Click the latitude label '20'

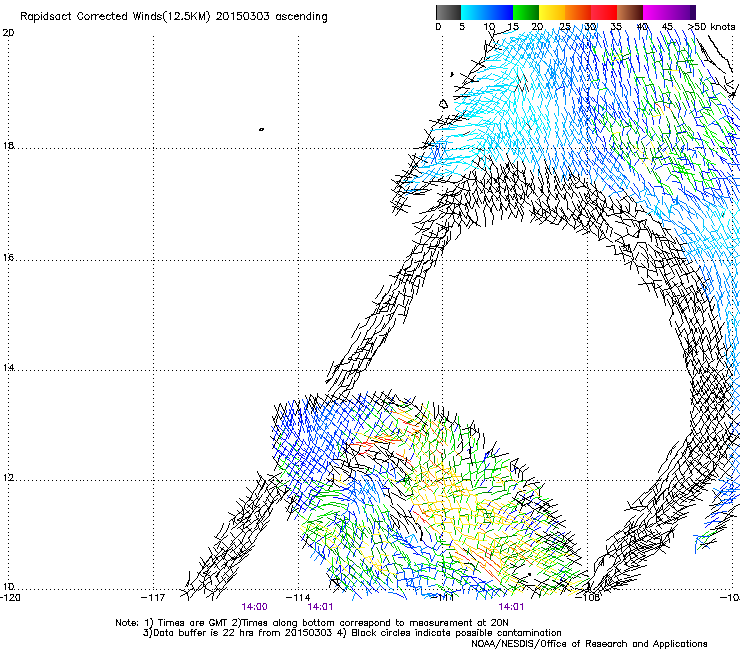[8, 33]
